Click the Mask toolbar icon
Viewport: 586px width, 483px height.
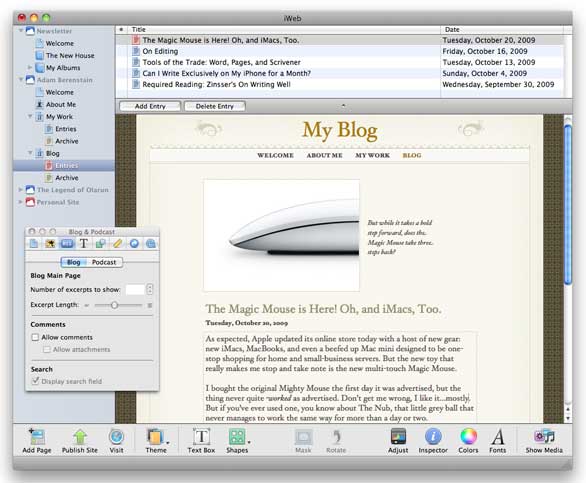tap(303, 437)
